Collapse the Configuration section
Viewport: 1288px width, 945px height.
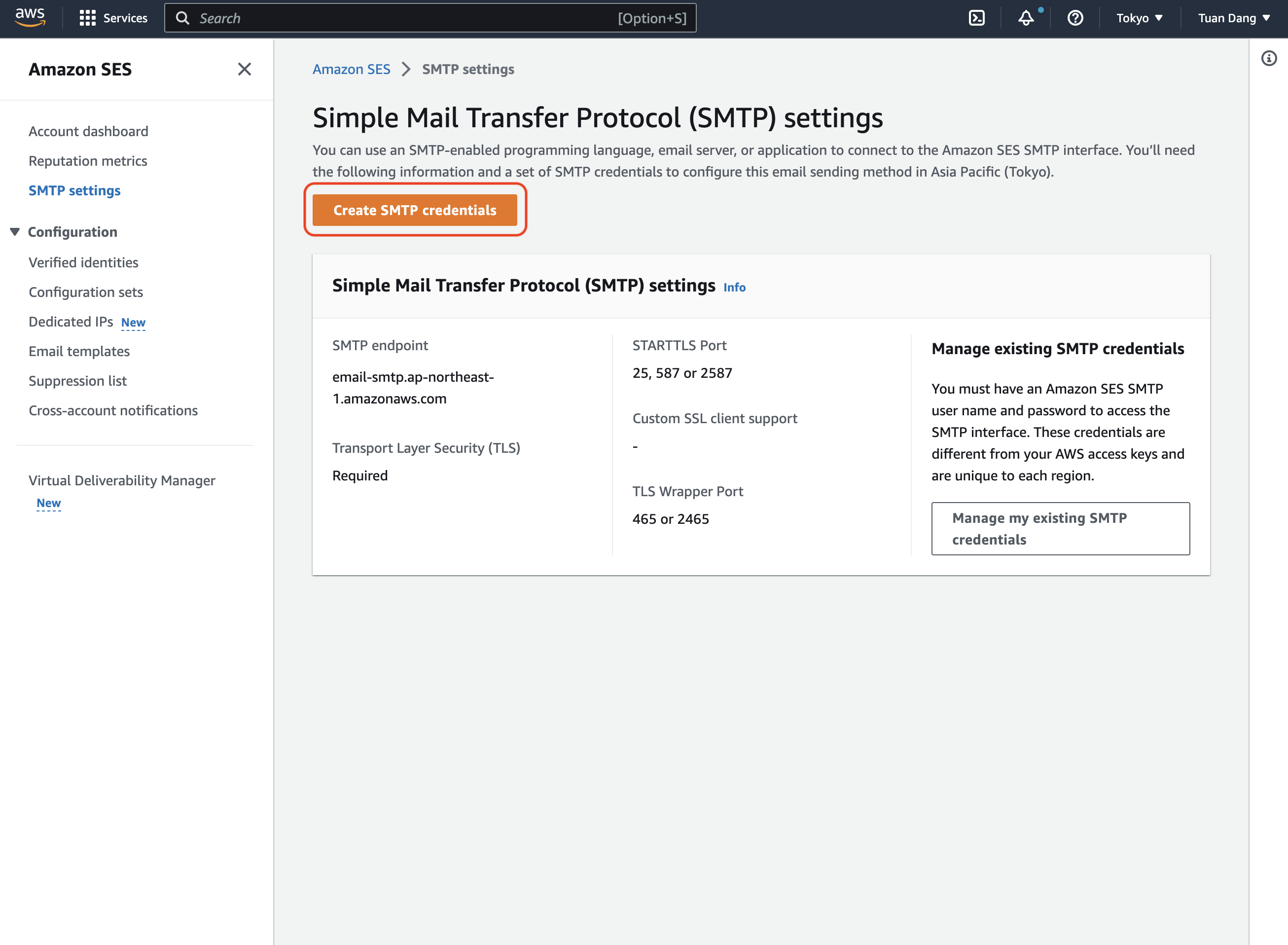tap(15, 232)
